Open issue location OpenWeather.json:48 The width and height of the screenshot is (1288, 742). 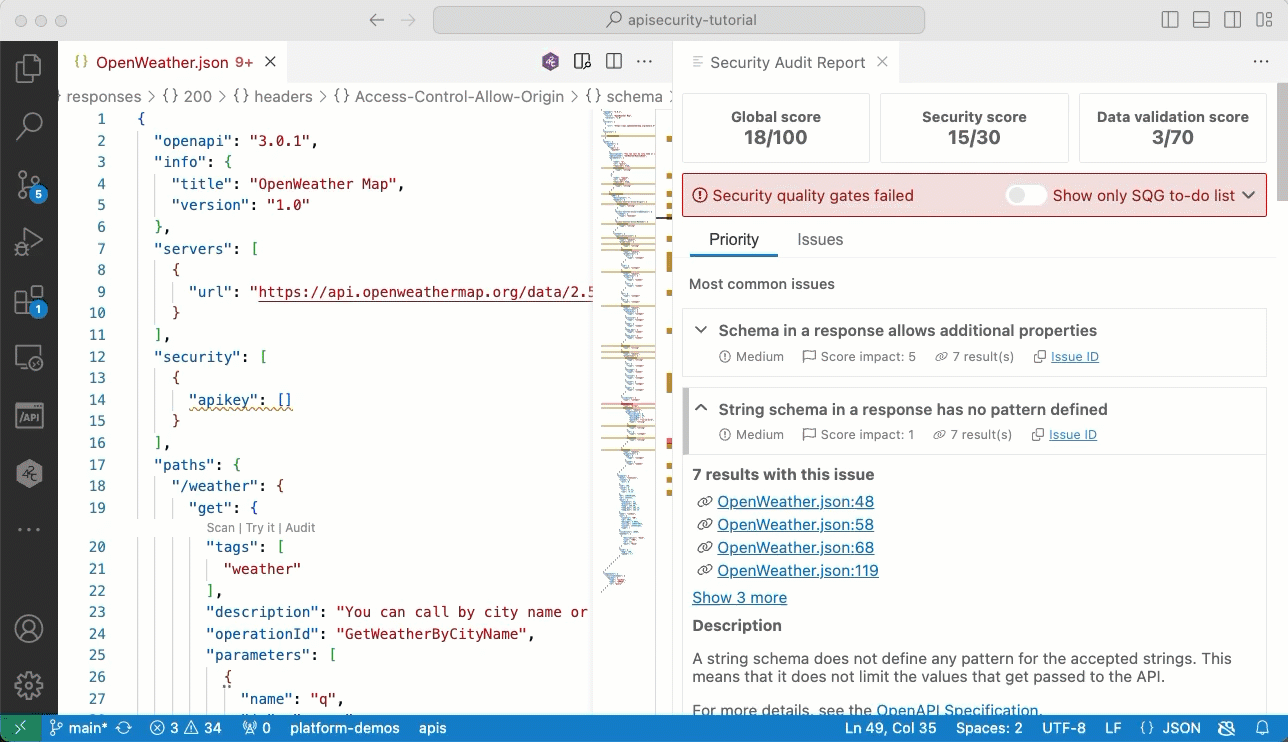click(x=795, y=501)
